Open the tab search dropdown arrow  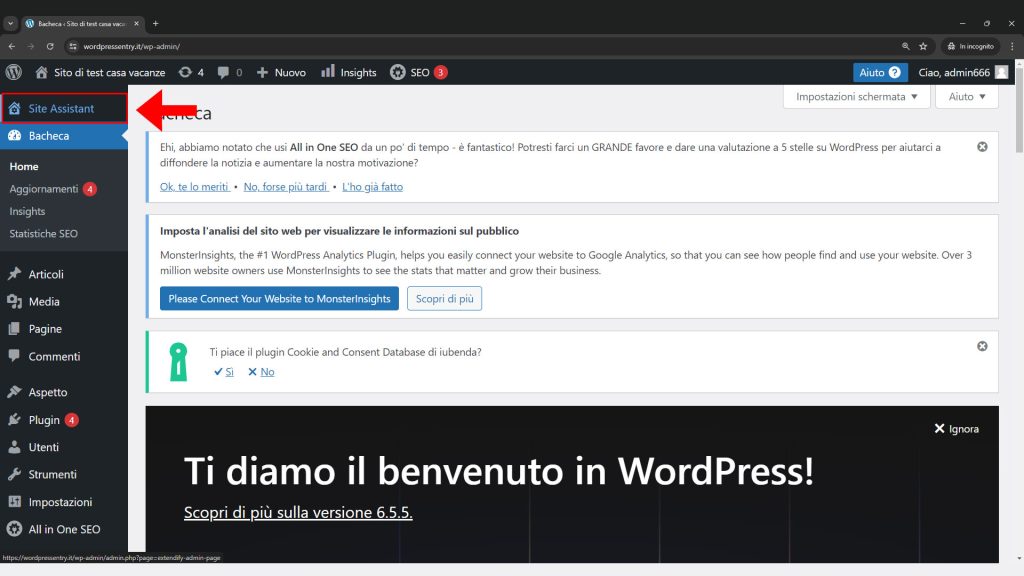pyautogui.click(x=10, y=24)
